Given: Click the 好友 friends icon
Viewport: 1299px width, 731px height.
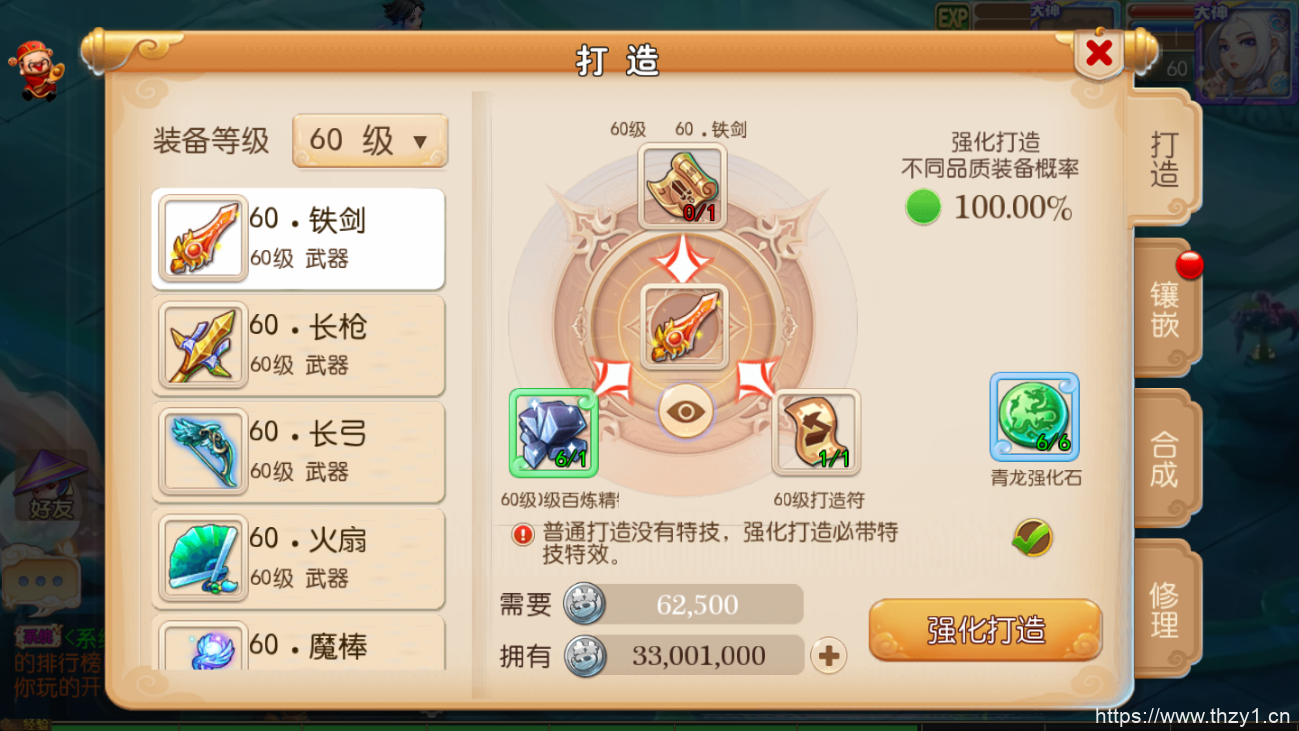Looking at the screenshot, I should [50, 485].
